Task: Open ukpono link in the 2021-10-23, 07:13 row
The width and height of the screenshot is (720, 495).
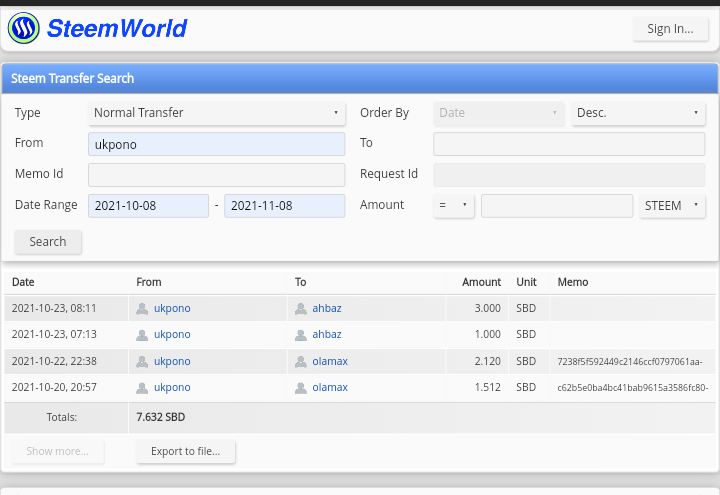Action: (172, 334)
